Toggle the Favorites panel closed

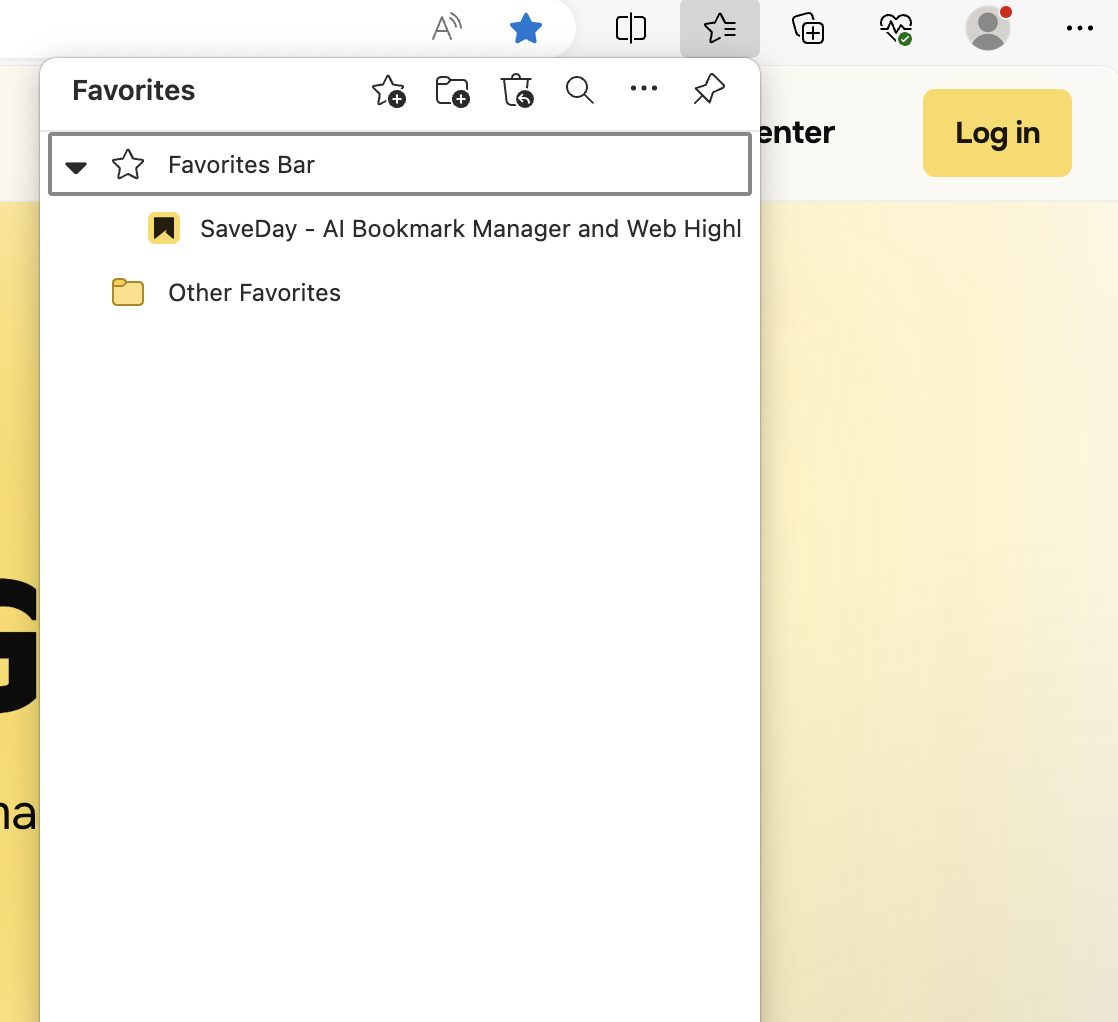pyautogui.click(x=719, y=28)
